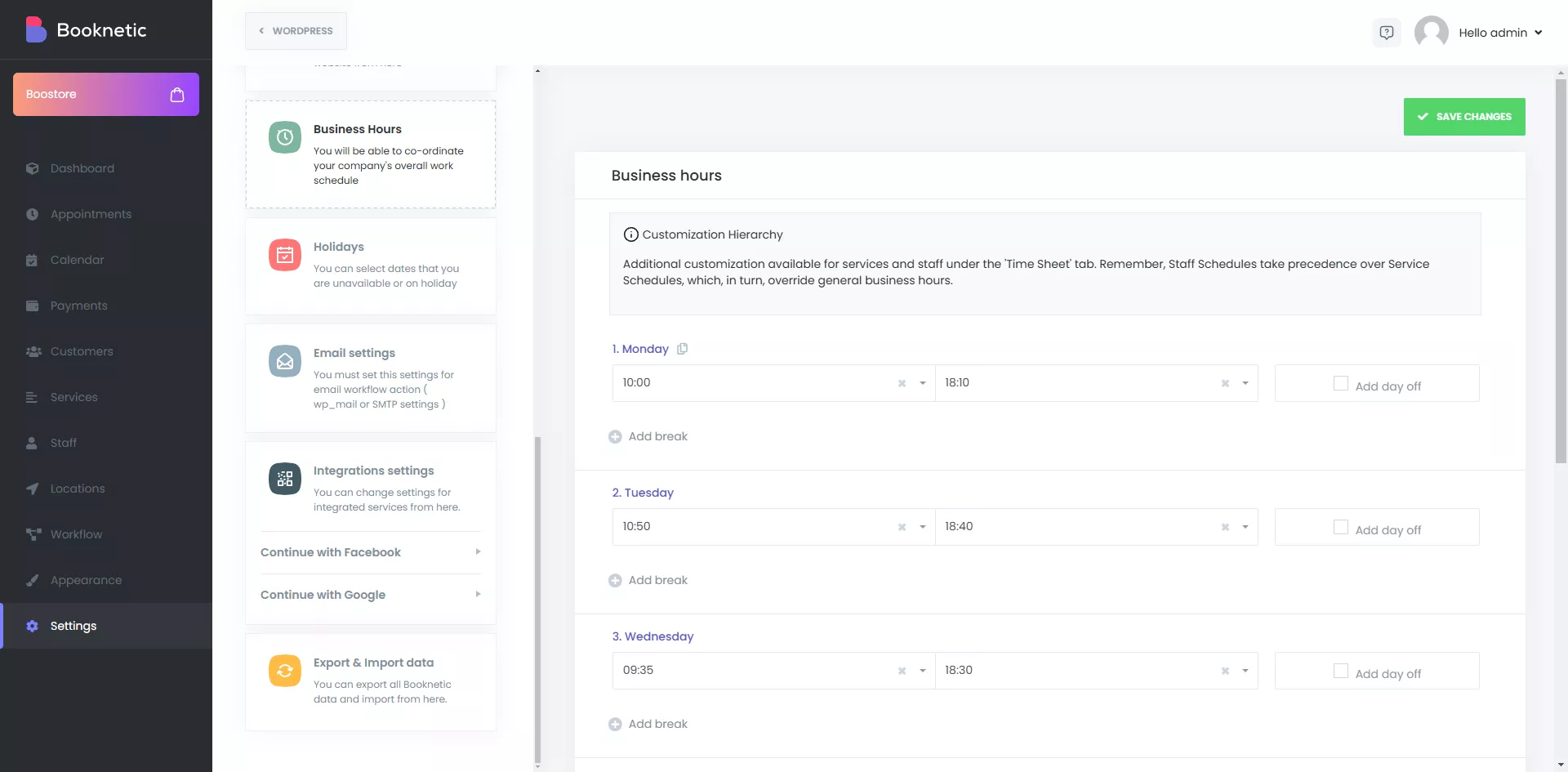Click plus icon to add Tuesday break

tap(615, 581)
